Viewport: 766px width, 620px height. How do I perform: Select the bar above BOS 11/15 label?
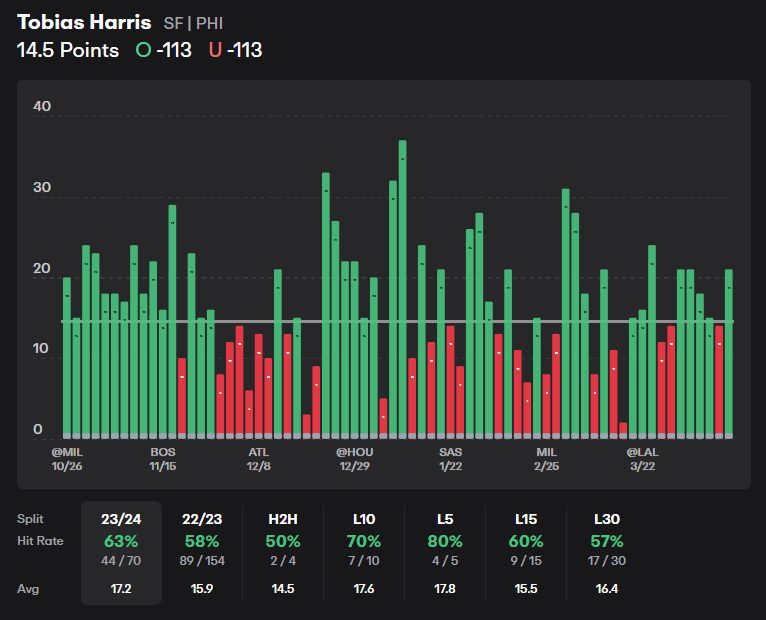163,374
